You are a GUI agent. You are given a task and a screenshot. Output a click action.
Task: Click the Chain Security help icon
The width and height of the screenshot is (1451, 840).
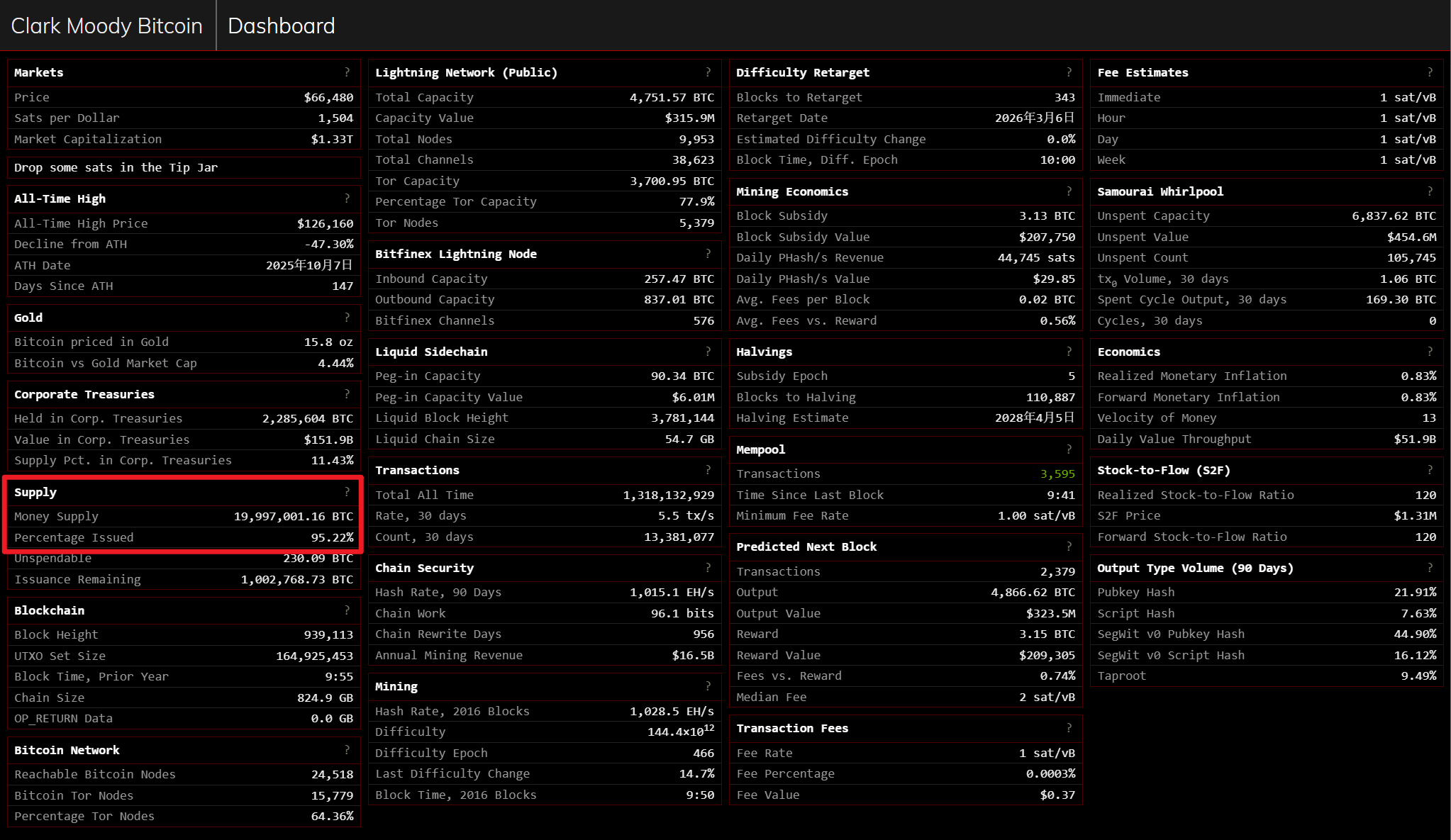coord(708,568)
